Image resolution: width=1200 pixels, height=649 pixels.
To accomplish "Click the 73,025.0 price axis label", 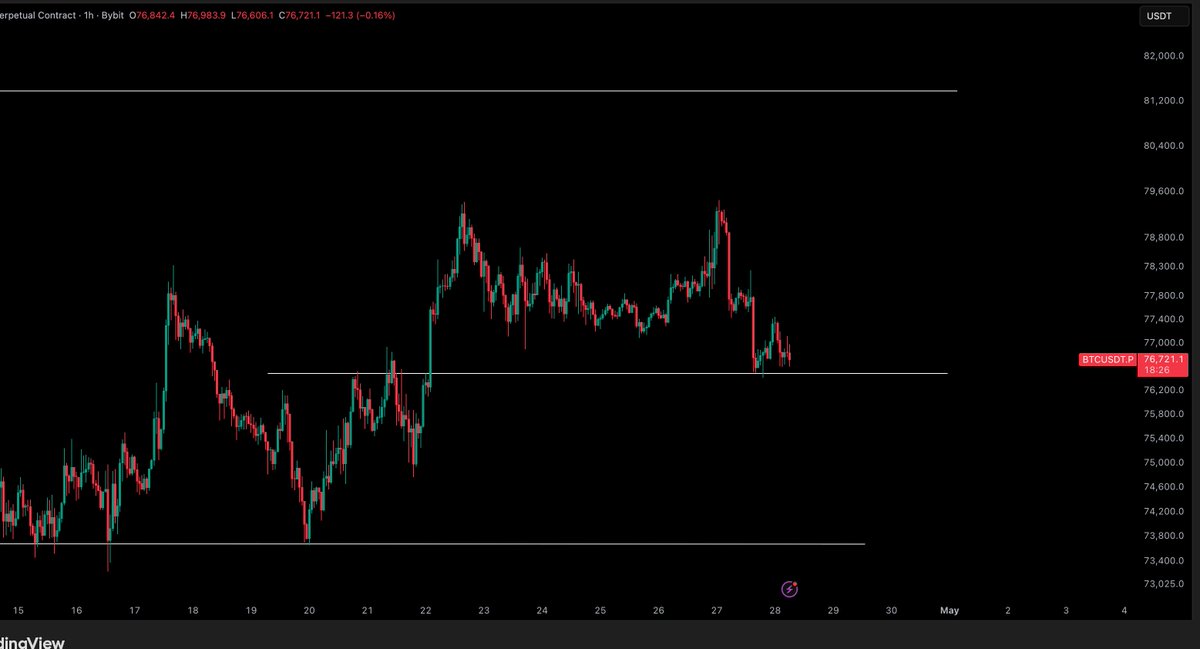I will [1163, 584].
